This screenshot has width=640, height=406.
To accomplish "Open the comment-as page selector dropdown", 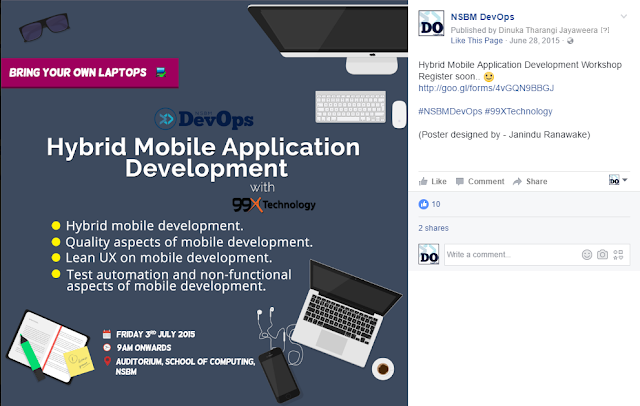I will 618,180.
